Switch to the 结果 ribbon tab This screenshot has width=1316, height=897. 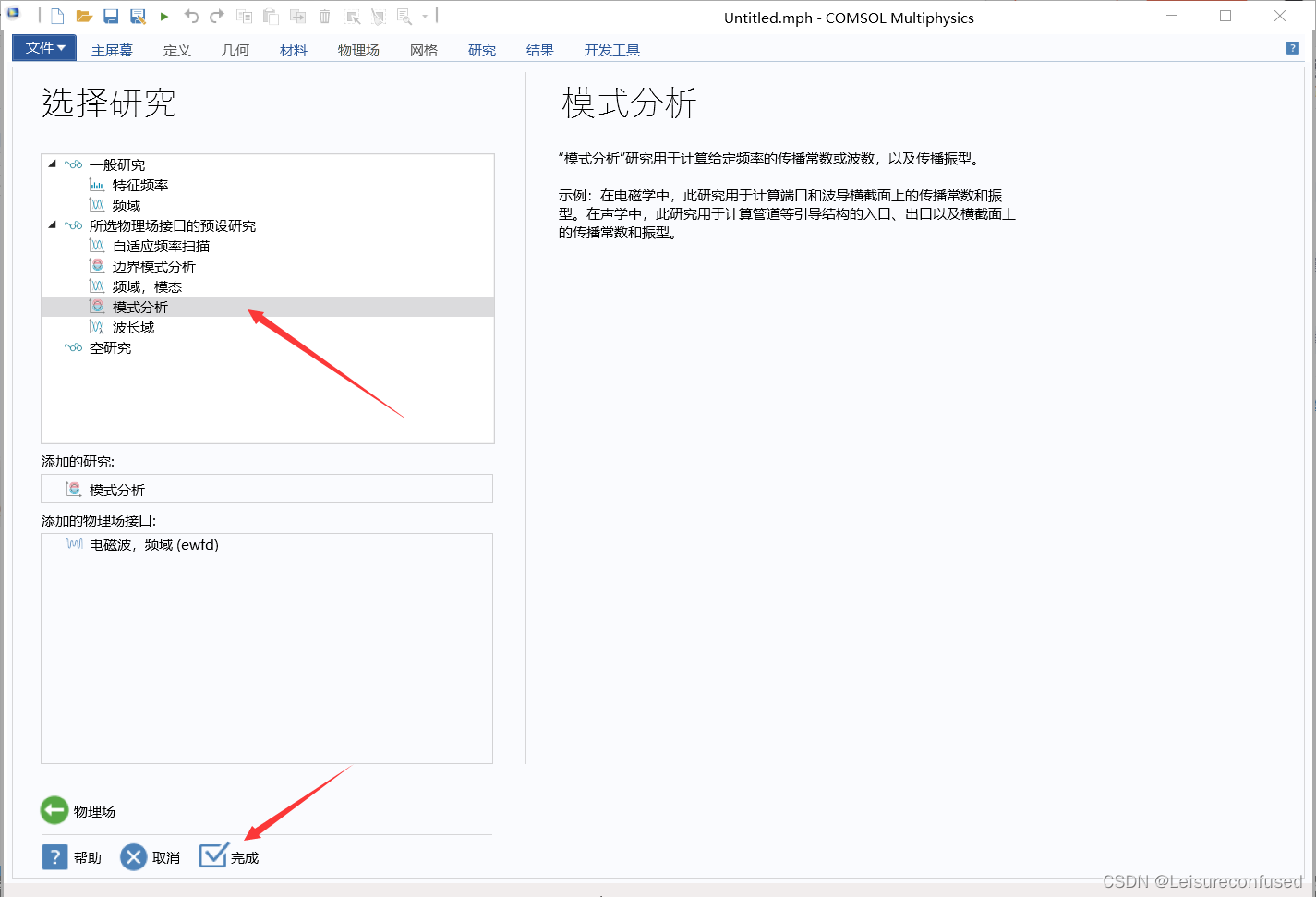[x=540, y=50]
